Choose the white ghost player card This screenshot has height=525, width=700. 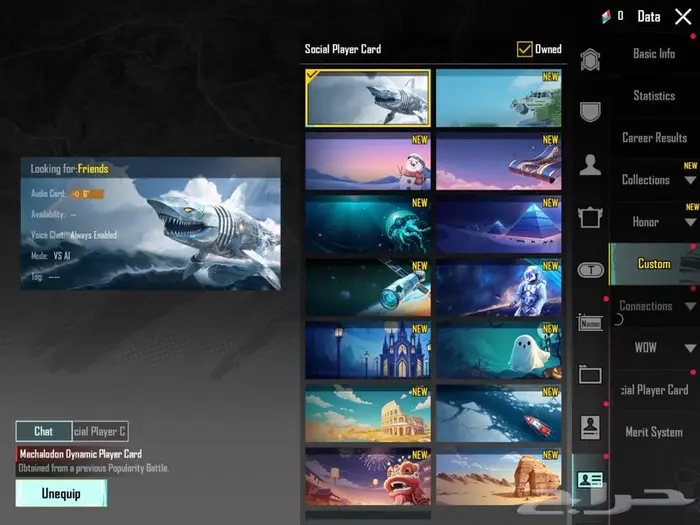pos(498,350)
